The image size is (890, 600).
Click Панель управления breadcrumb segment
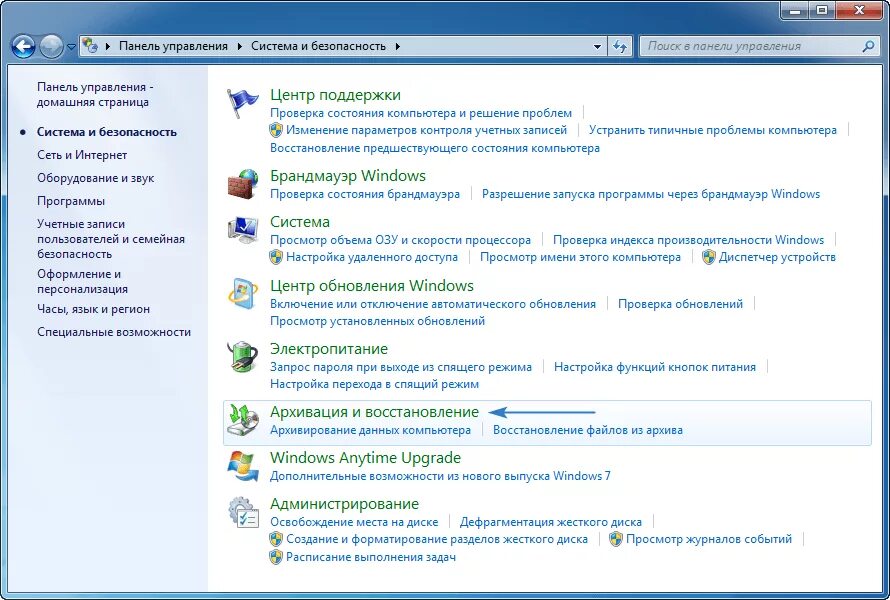(x=173, y=46)
